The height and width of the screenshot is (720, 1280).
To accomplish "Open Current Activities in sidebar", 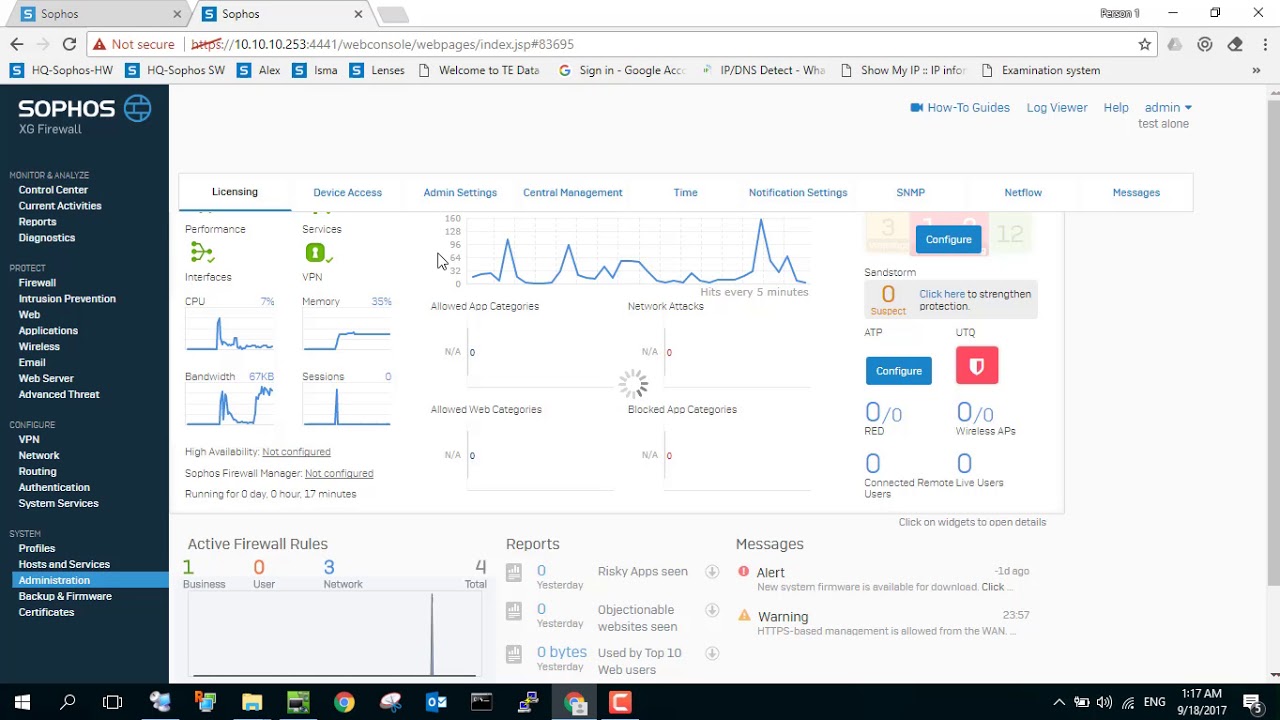I will click(60, 206).
